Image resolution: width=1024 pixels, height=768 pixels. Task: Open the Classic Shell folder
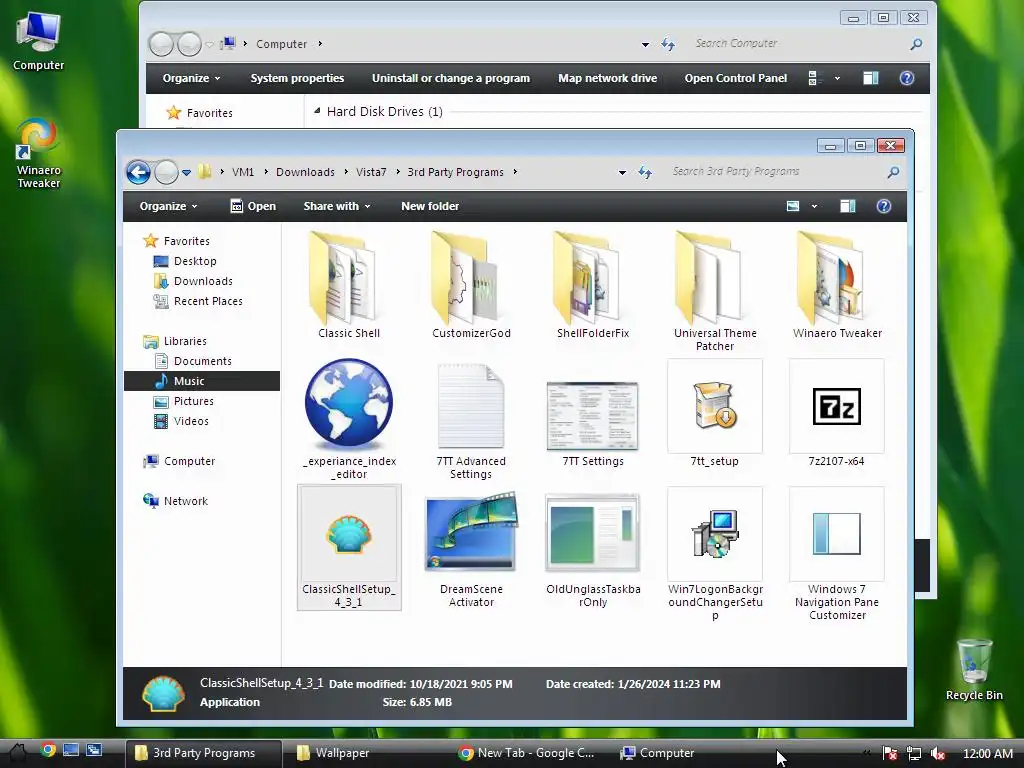349,284
